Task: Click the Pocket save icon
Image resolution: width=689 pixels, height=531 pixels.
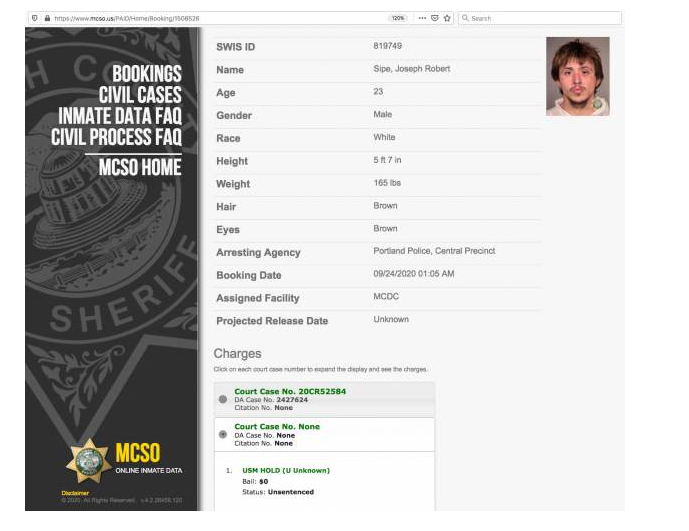Action: click(x=435, y=18)
